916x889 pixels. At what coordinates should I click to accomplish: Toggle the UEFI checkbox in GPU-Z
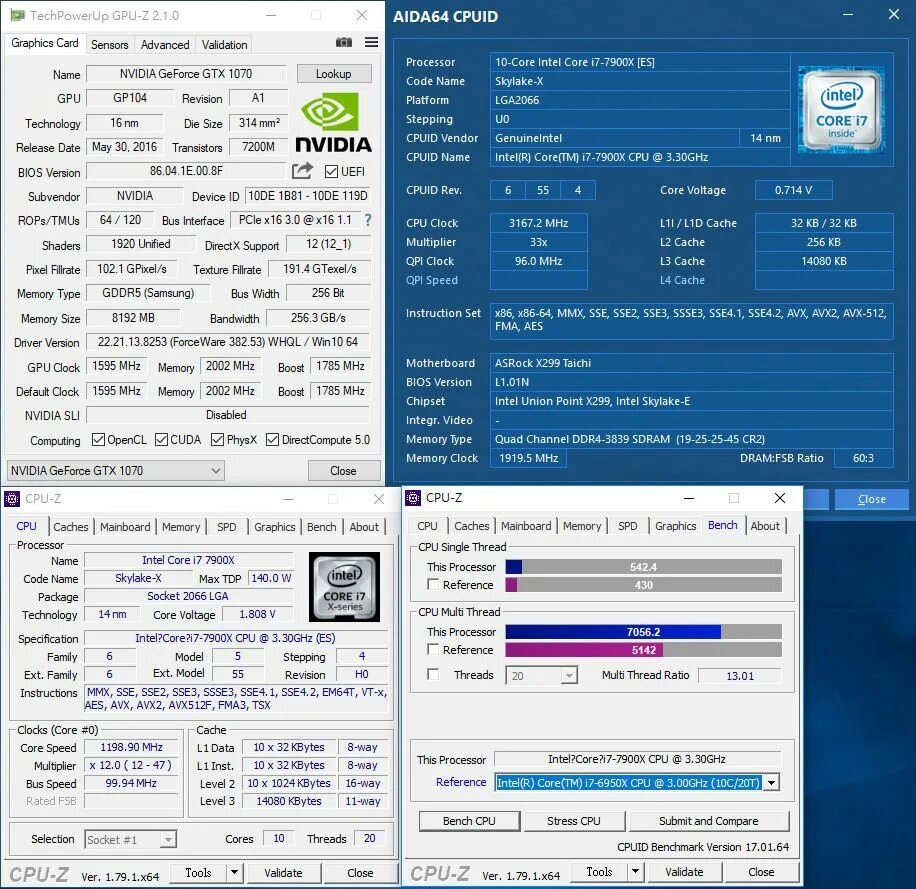coord(331,171)
